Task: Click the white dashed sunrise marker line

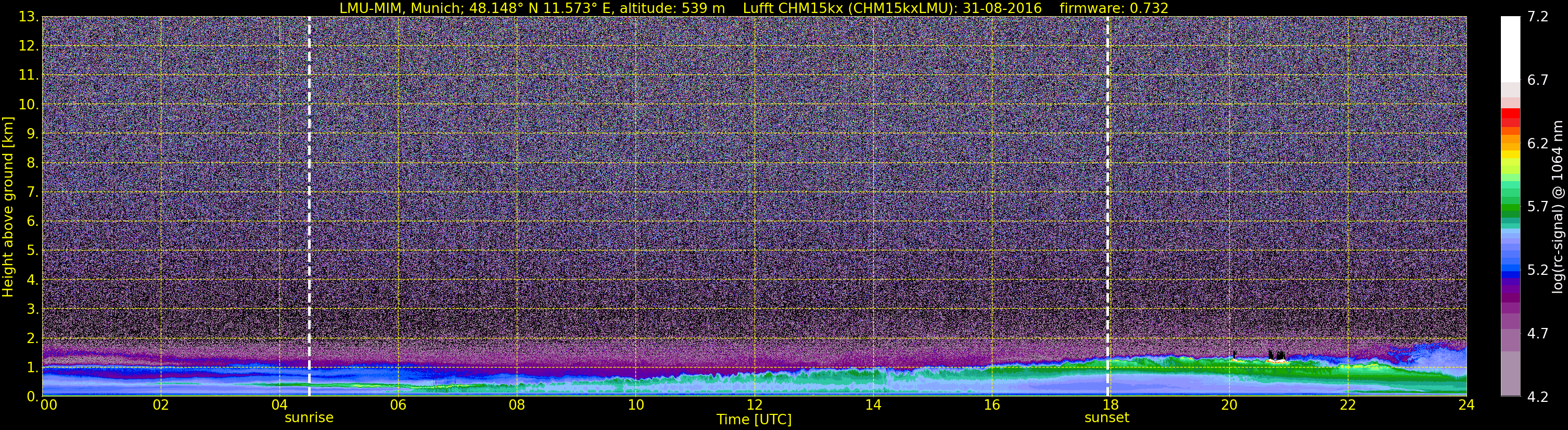Action: click(309, 206)
